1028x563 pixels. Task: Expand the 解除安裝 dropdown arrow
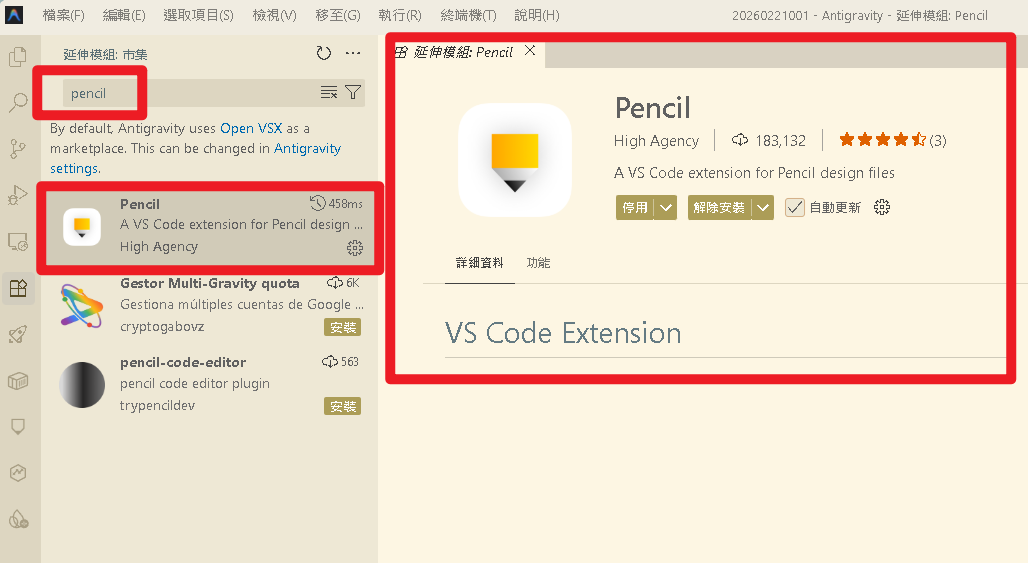click(762, 208)
